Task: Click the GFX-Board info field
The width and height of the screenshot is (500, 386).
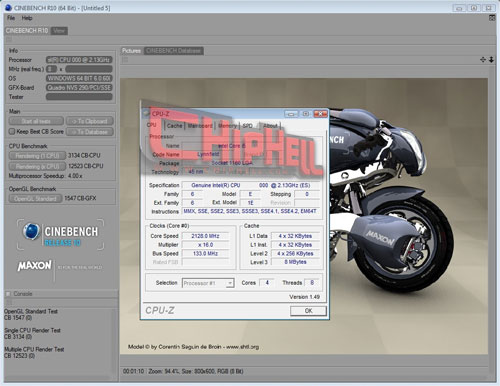Action: pyautogui.click(x=79, y=88)
